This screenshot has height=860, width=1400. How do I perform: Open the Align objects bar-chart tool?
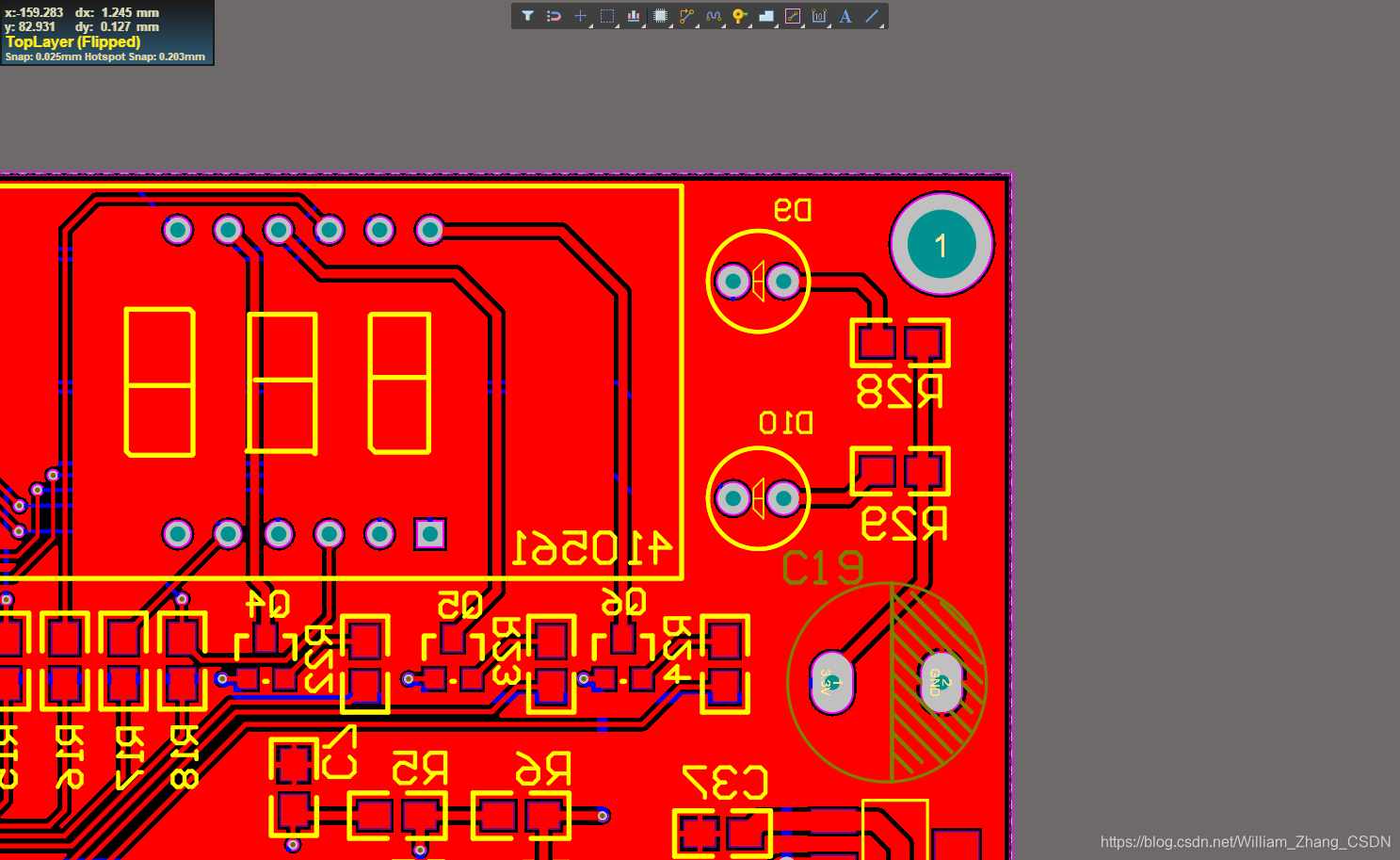pos(634,16)
